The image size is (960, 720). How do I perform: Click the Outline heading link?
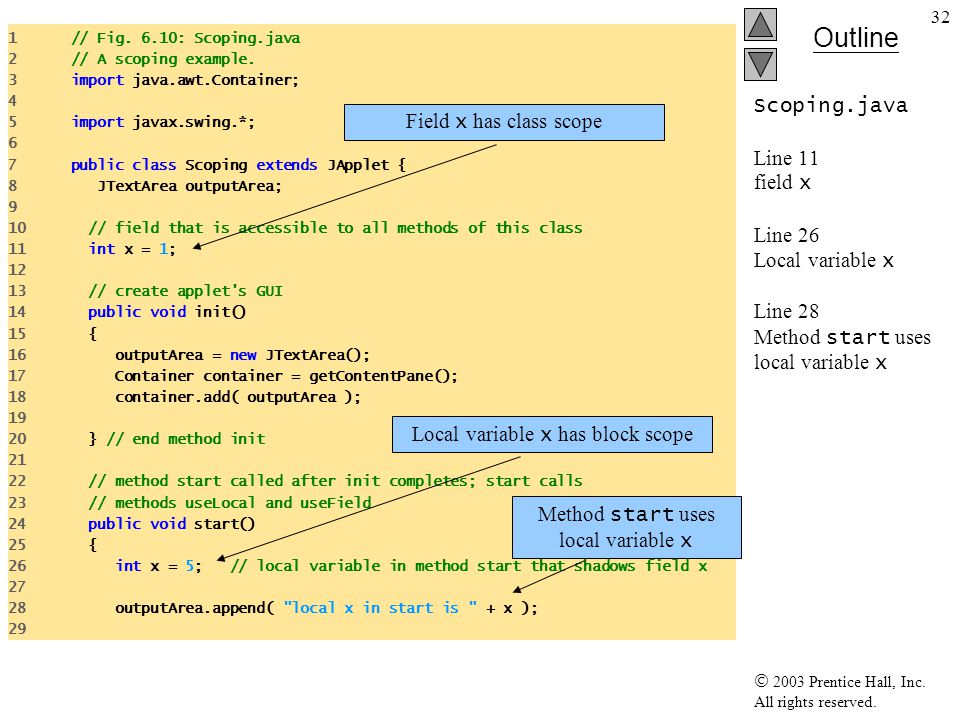[855, 38]
